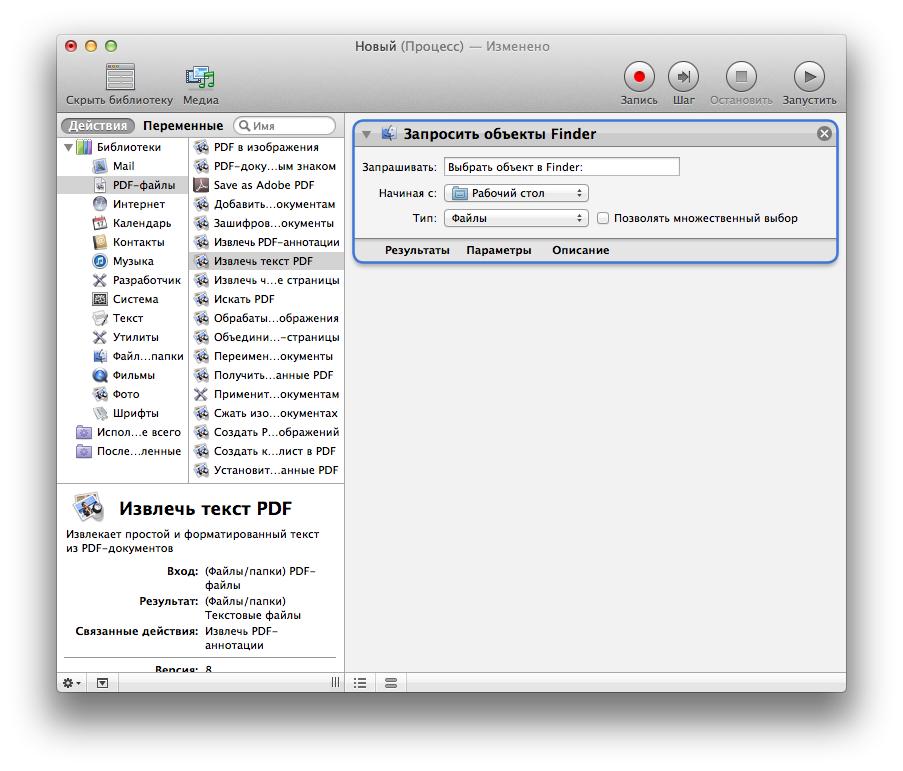This screenshot has width=903, height=771.
Task: Switch to Переменные (Variables) view
Action: [x=182, y=126]
